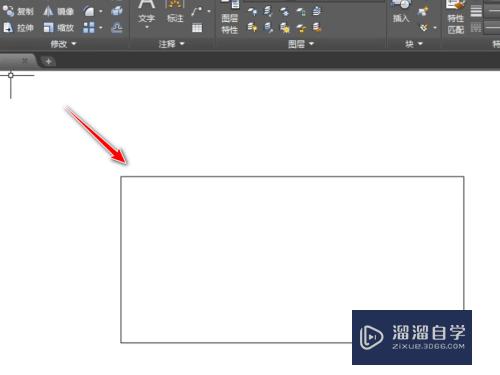Image resolution: width=500 pixels, height=375 pixels.
Task: Select the current drawing file tab
Action: (x=18, y=61)
